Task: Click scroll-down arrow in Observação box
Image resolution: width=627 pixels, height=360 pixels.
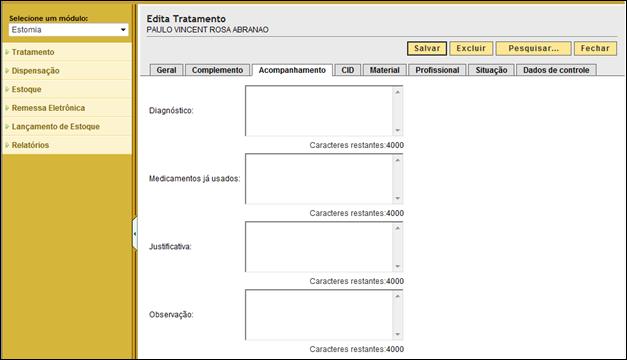Action: click(397, 334)
